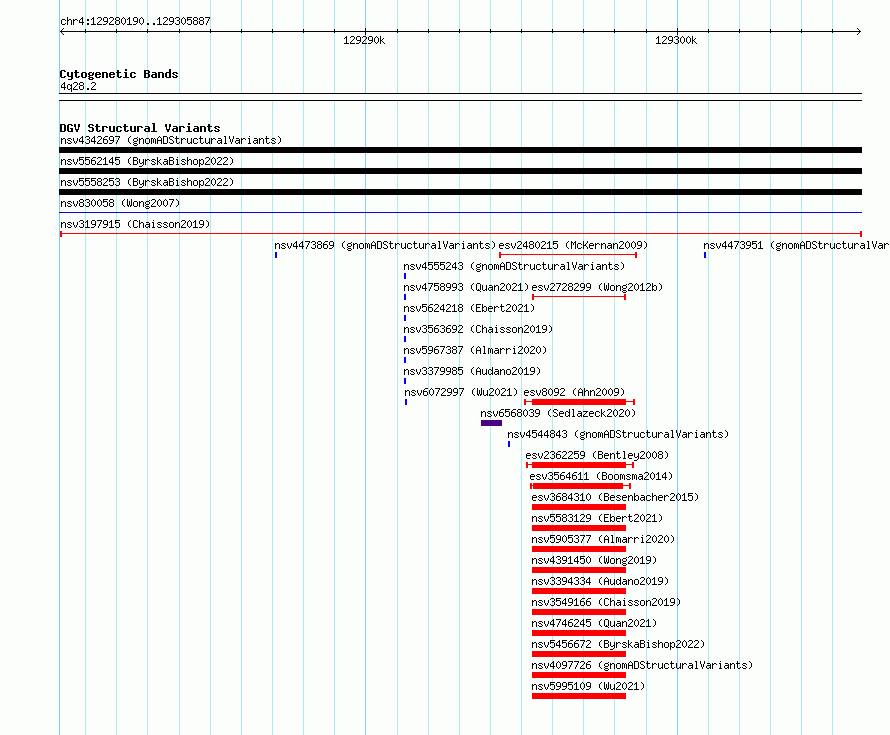The image size is (890, 735).
Task: Click the 4q28.2 band label
Action: [x=78, y=86]
